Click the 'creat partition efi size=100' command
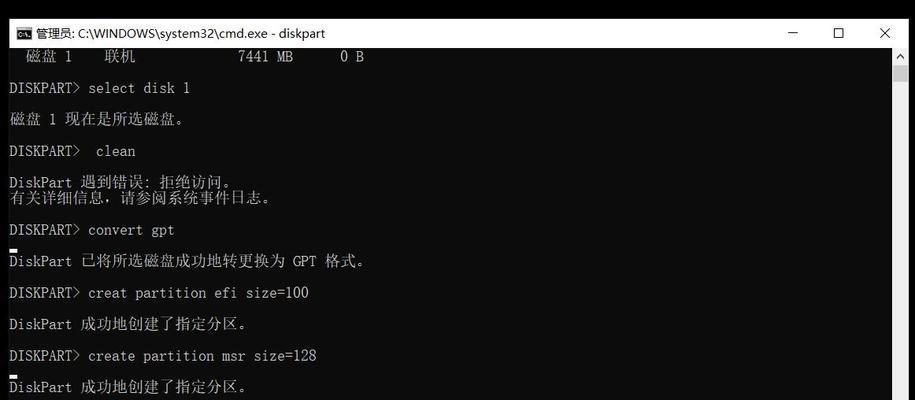Image resolution: width=915 pixels, height=400 pixels. [x=198, y=293]
